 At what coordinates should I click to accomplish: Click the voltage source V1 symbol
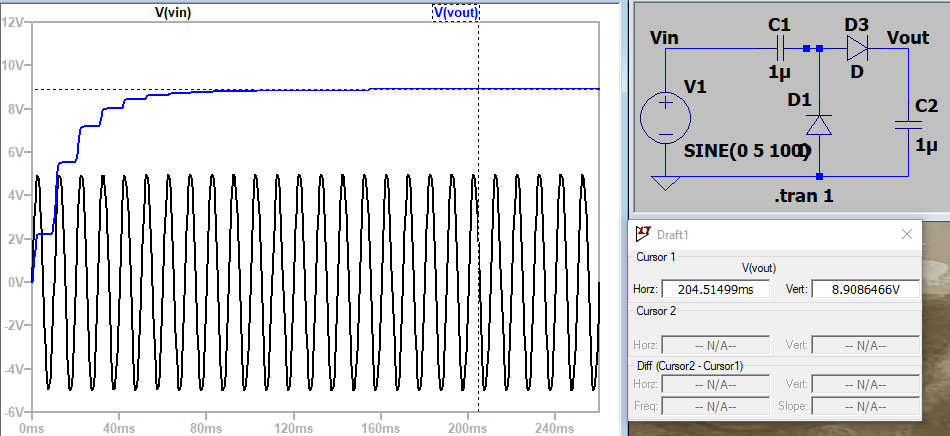point(664,117)
